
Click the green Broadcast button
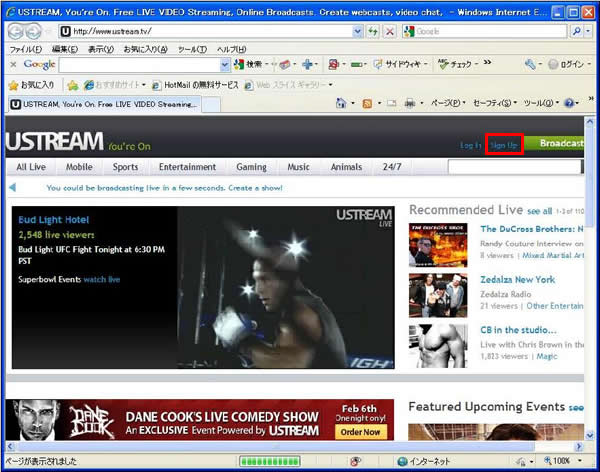coord(554,143)
